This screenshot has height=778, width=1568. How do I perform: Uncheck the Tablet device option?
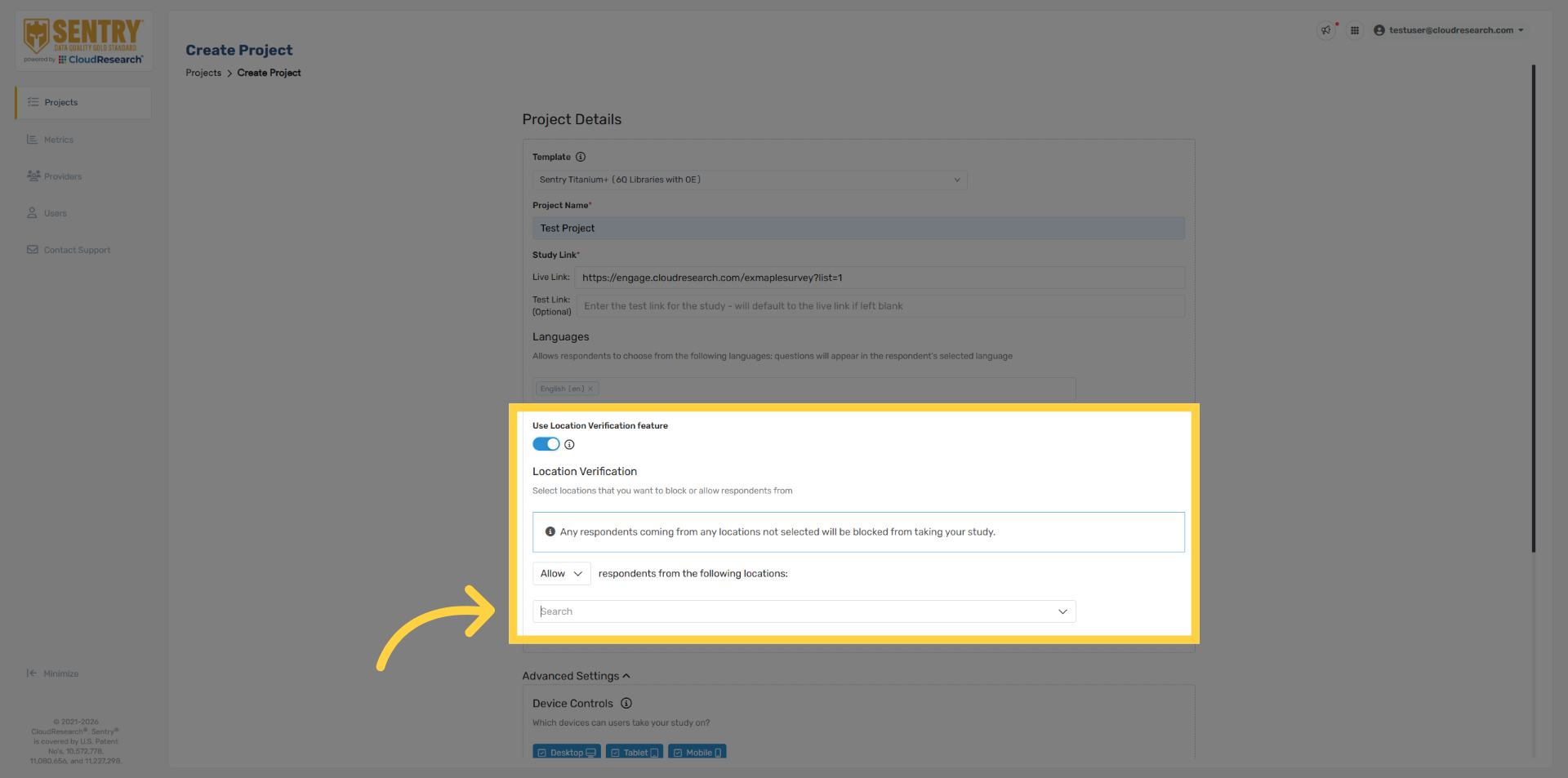635,752
